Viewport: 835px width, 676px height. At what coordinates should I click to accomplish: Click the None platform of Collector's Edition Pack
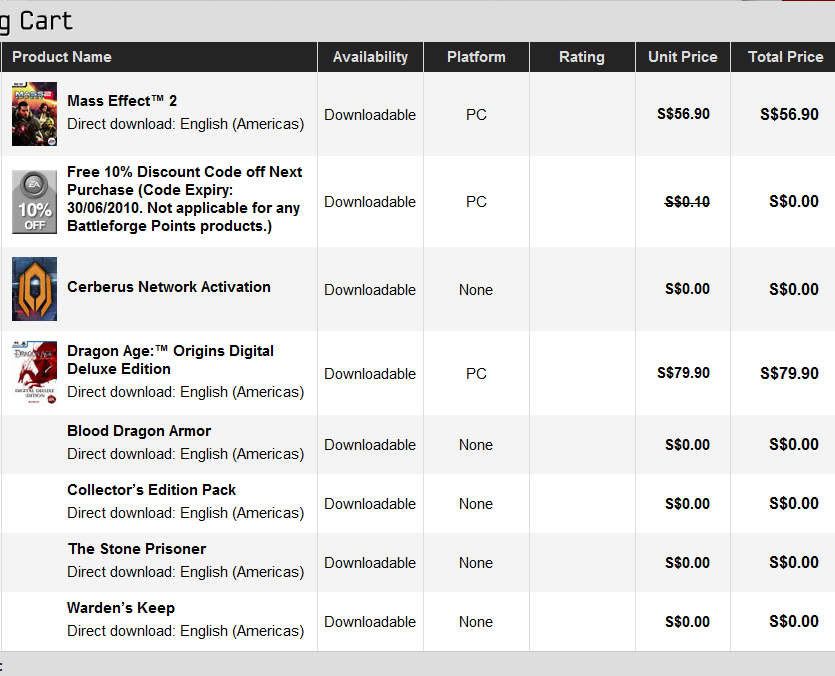tap(476, 504)
